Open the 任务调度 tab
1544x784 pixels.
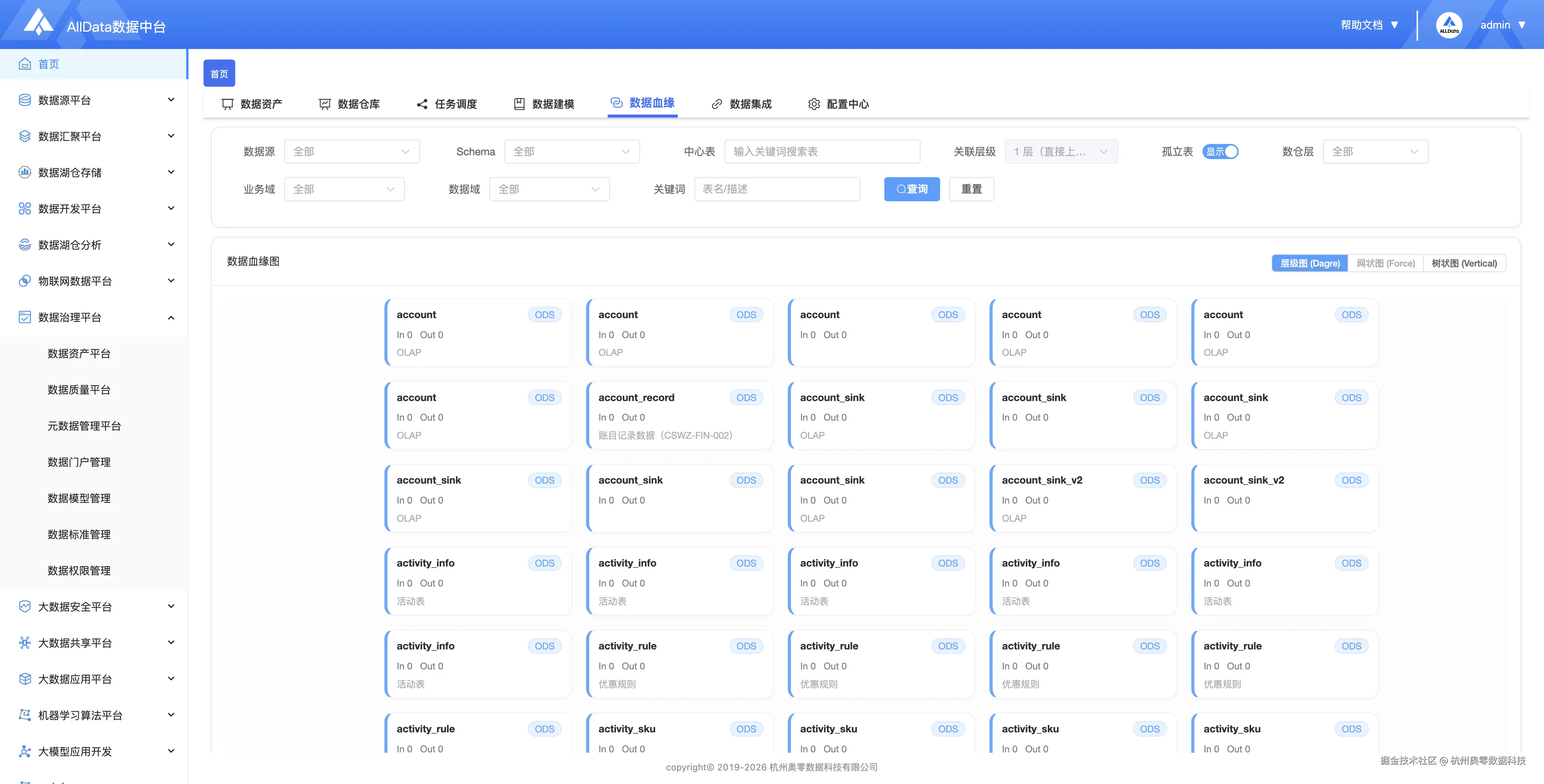tap(447, 104)
